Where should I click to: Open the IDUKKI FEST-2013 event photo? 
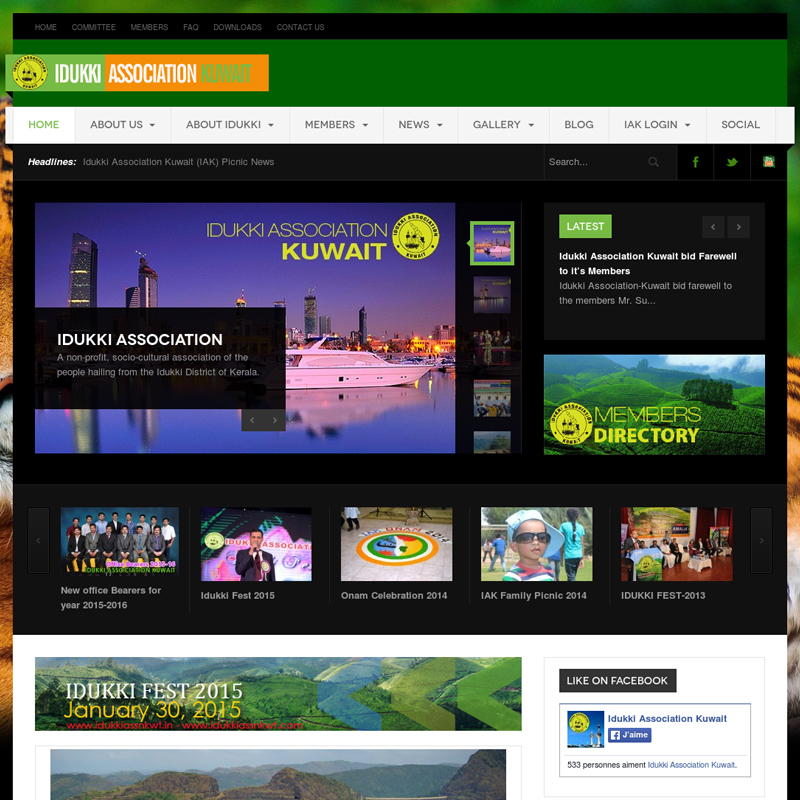click(x=677, y=544)
